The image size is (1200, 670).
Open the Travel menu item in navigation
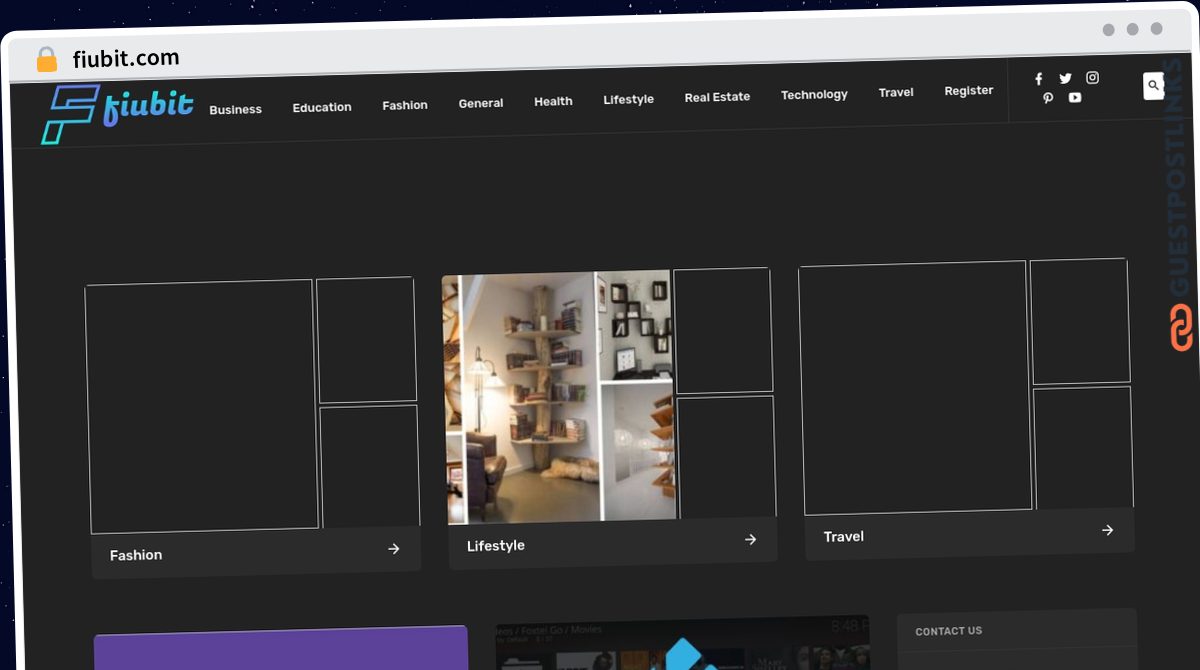pos(896,92)
